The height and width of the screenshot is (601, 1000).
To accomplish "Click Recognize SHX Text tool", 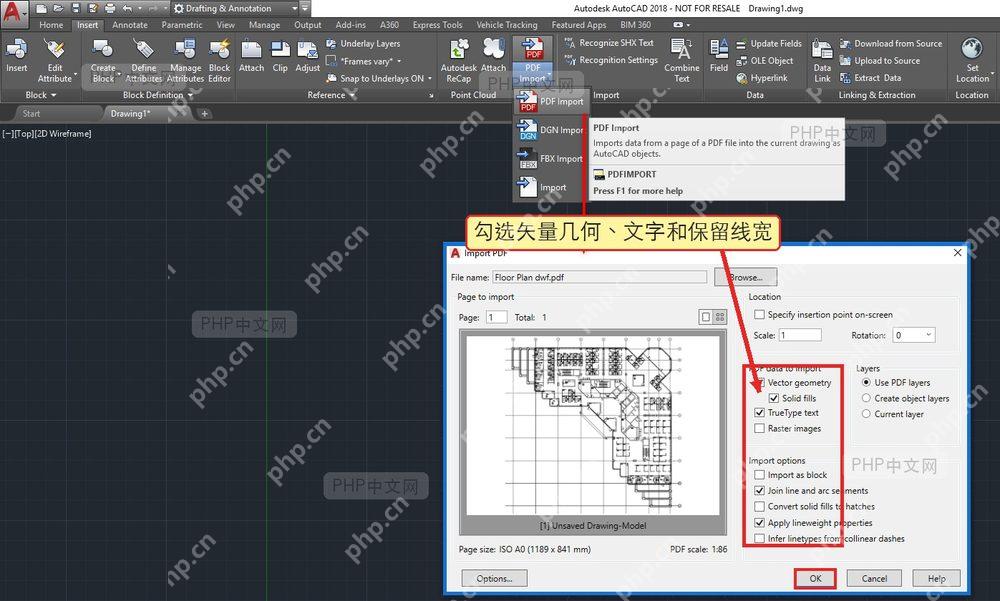I will tap(609, 43).
